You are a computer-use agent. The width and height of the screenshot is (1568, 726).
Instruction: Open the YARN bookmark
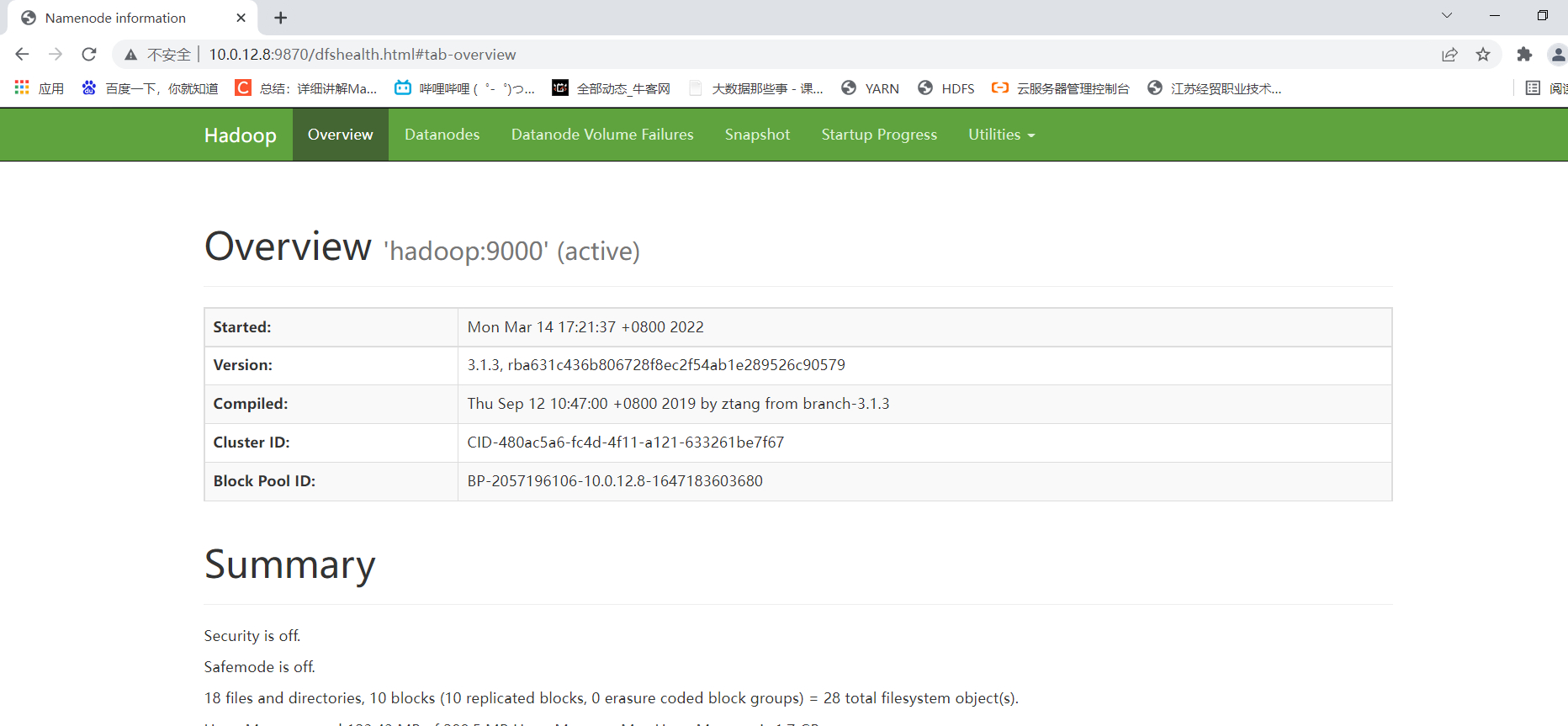click(870, 88)
